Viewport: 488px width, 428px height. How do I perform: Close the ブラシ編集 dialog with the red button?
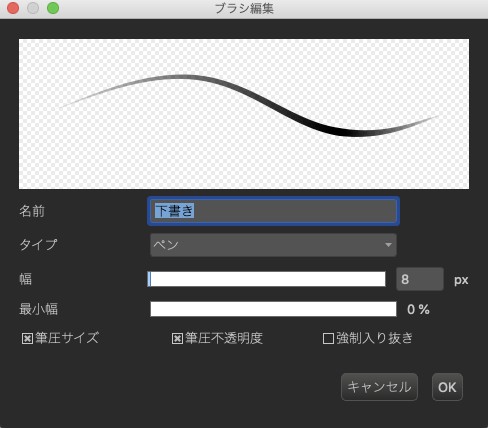pyautogui.click(x=13, y=8)
